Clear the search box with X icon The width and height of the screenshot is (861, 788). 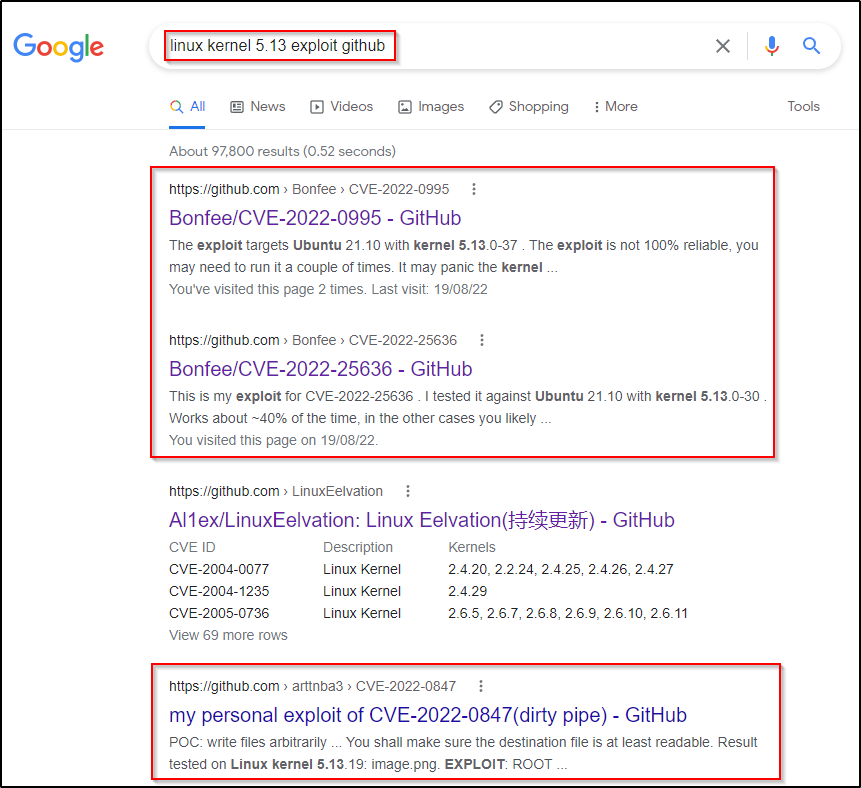click(723, 46)
